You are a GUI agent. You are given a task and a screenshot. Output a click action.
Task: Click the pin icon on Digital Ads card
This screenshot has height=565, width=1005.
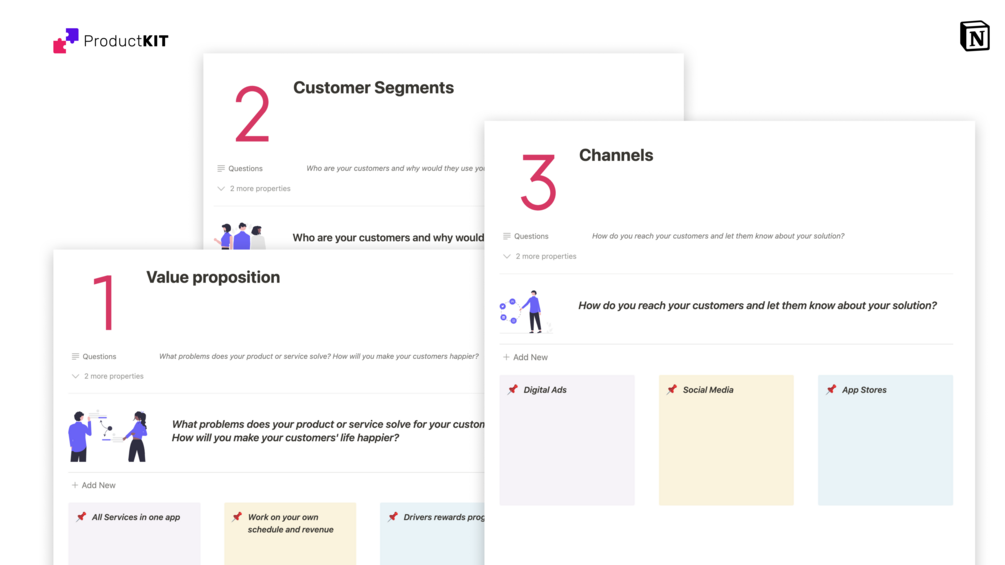pos(513,390)
